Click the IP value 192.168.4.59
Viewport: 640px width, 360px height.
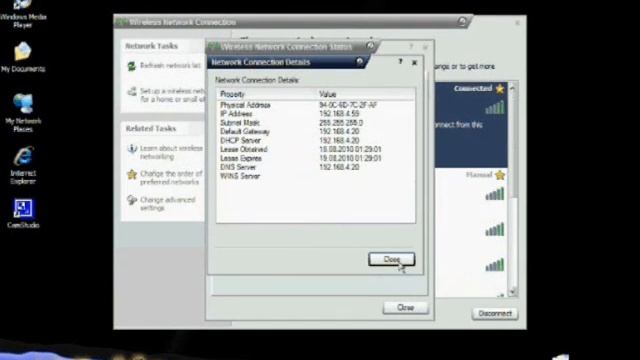339,114
